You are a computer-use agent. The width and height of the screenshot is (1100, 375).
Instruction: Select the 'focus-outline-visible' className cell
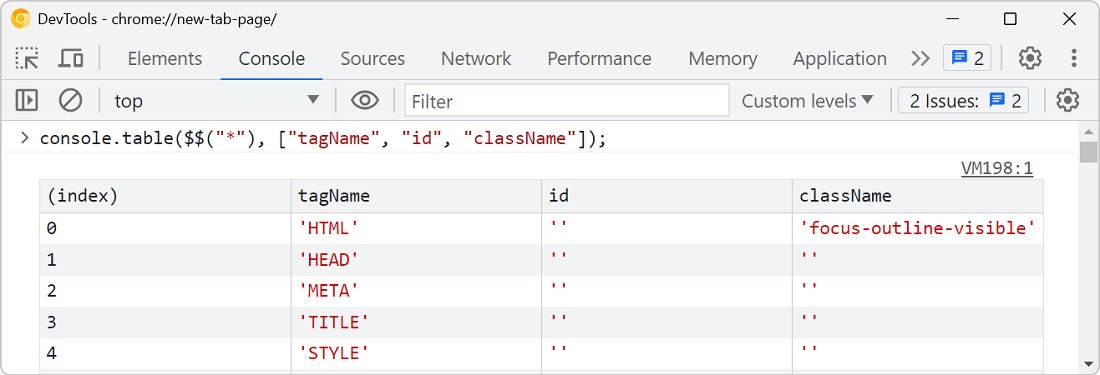(918, 229)
